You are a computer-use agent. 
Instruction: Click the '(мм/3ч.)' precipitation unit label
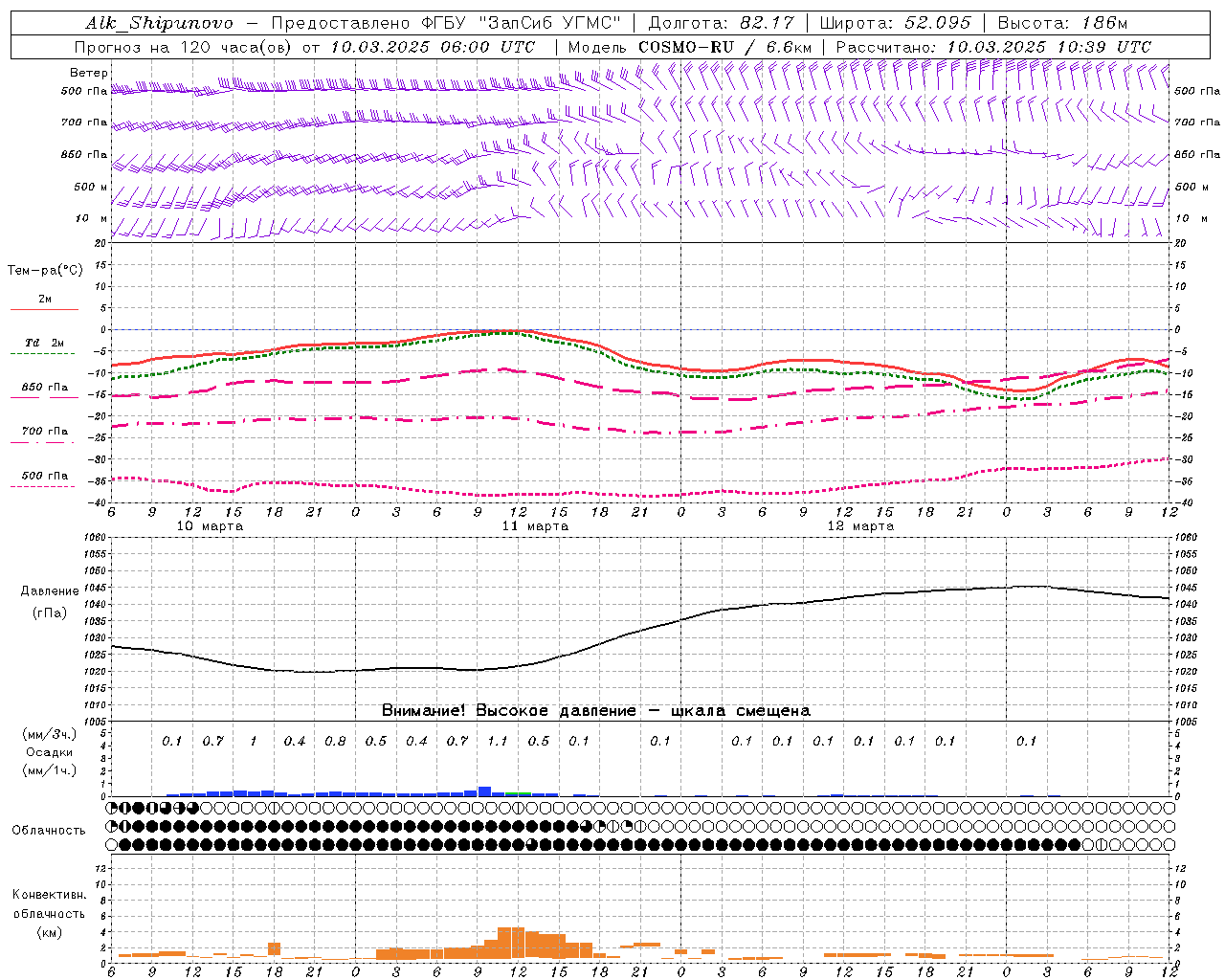50,734
